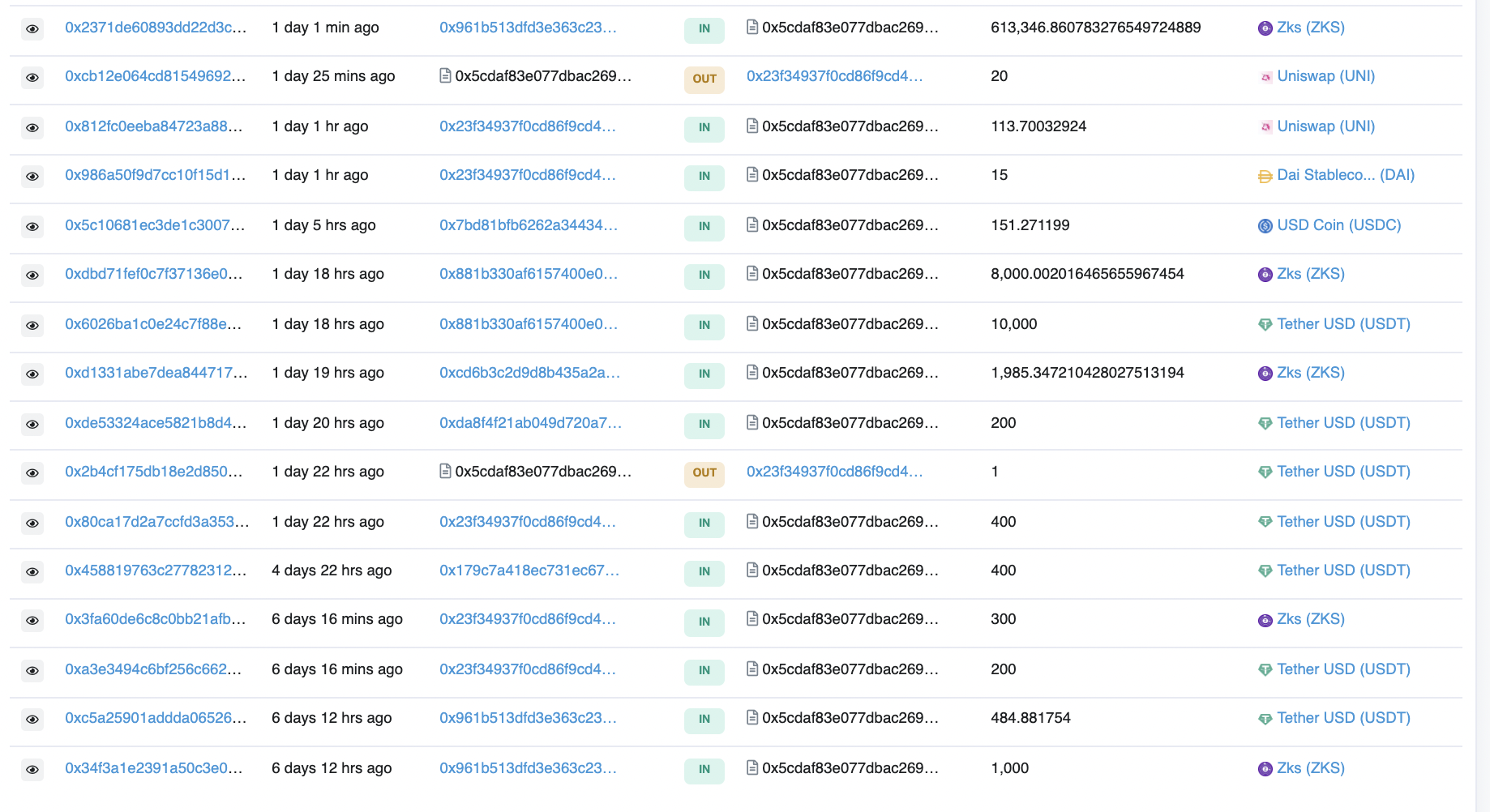This screenshot has height=812, width=1490.
Task: Select amount 8,000.002016465655967454
Action: pos(1088,274)
